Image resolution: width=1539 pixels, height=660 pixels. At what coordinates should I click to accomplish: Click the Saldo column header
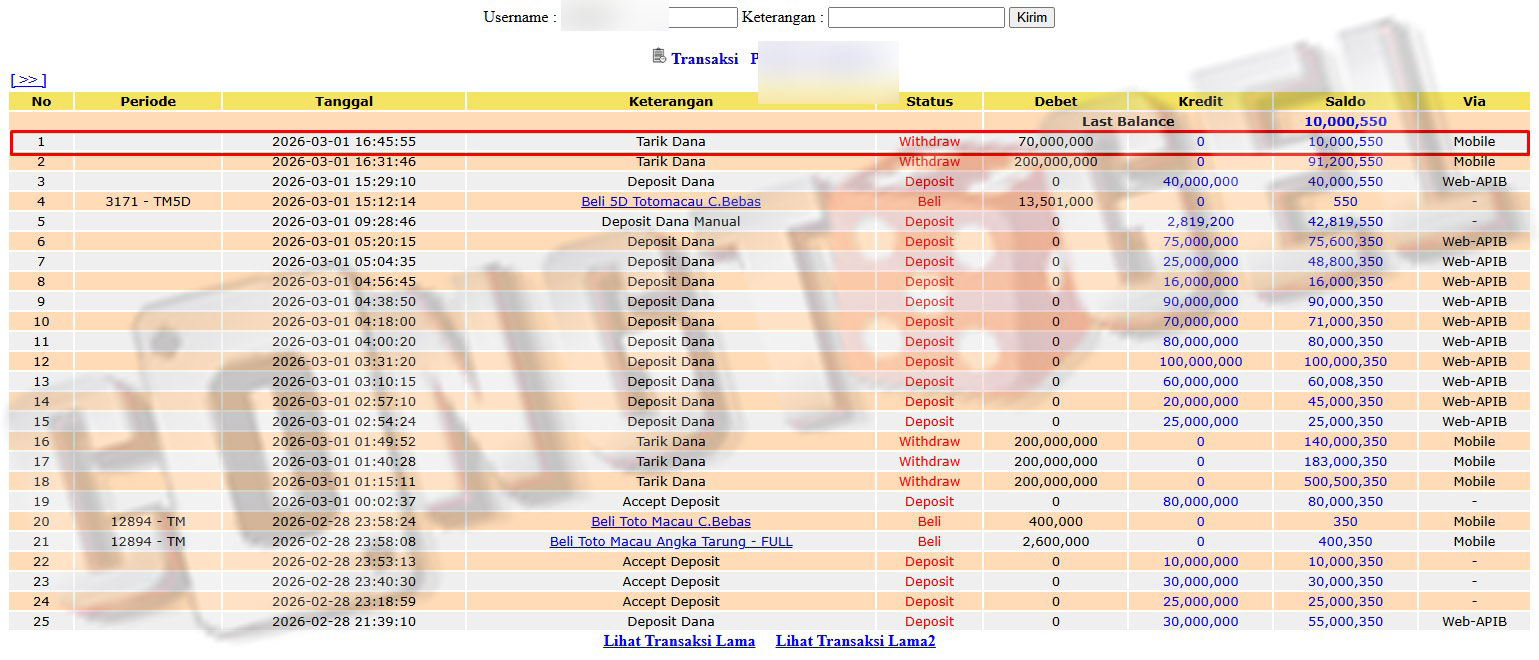1345,101
